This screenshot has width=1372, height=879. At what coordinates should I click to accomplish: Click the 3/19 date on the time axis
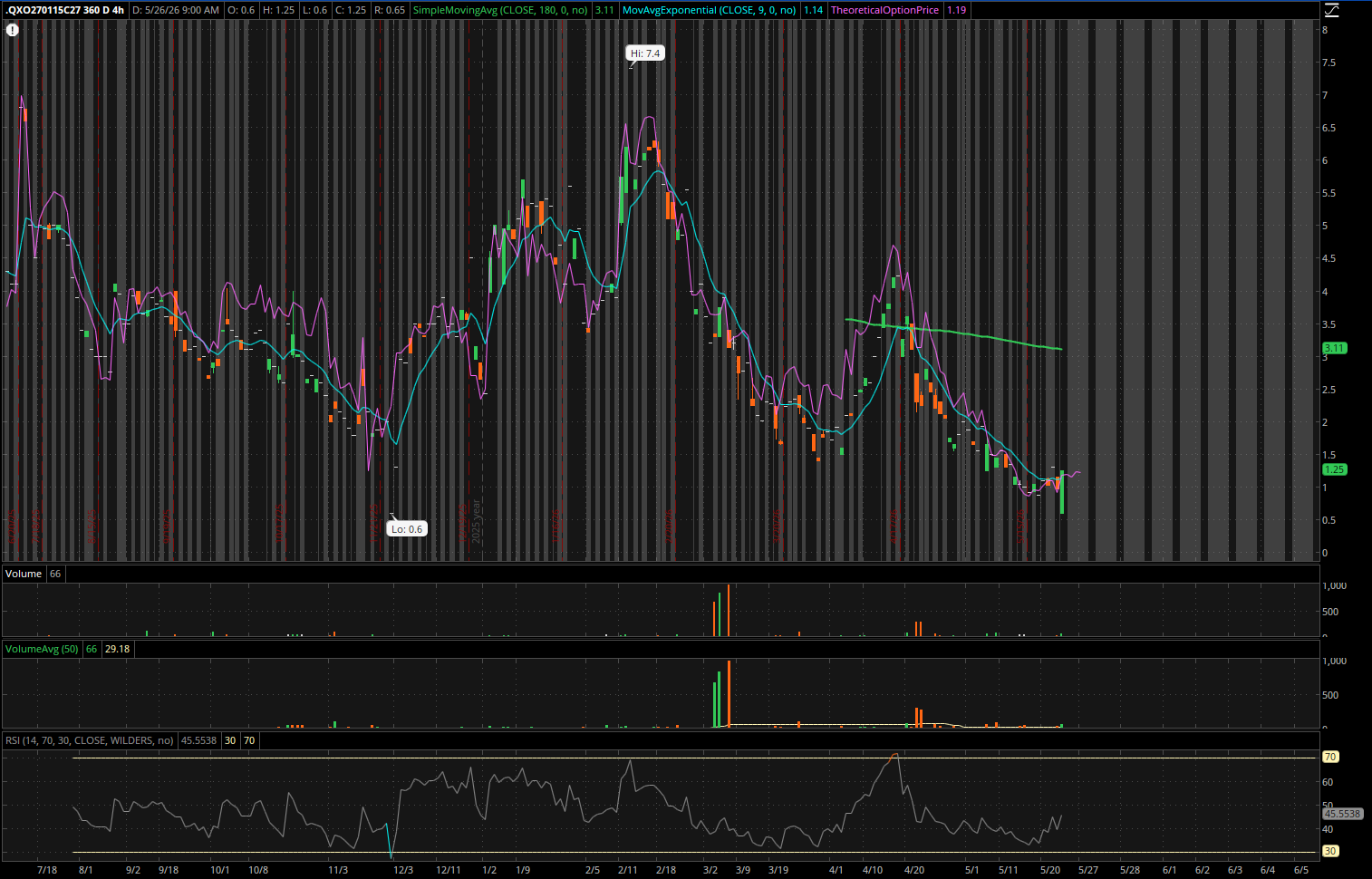[778, 870]
